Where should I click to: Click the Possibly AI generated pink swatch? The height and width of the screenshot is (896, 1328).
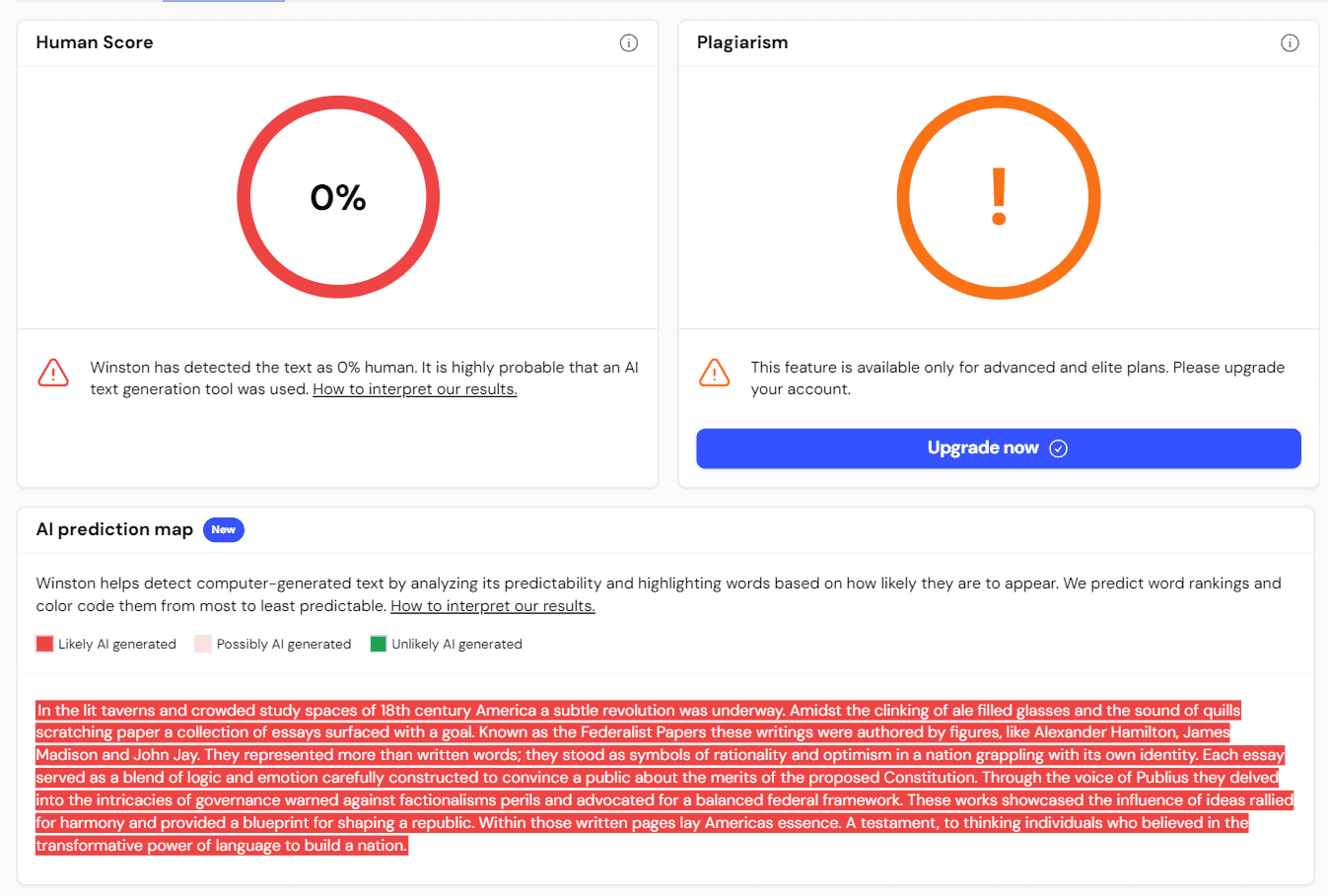tap(203, 644)
